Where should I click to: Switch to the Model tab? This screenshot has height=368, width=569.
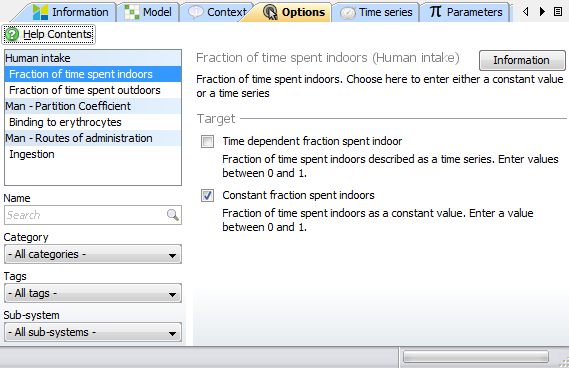click(x=148, y=12)
